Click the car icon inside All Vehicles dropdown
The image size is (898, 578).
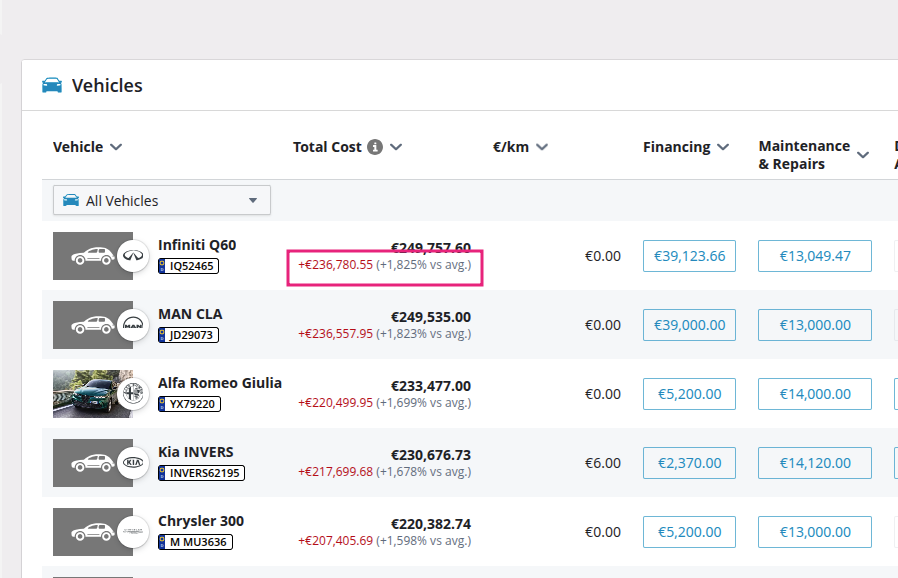point(71,200)
